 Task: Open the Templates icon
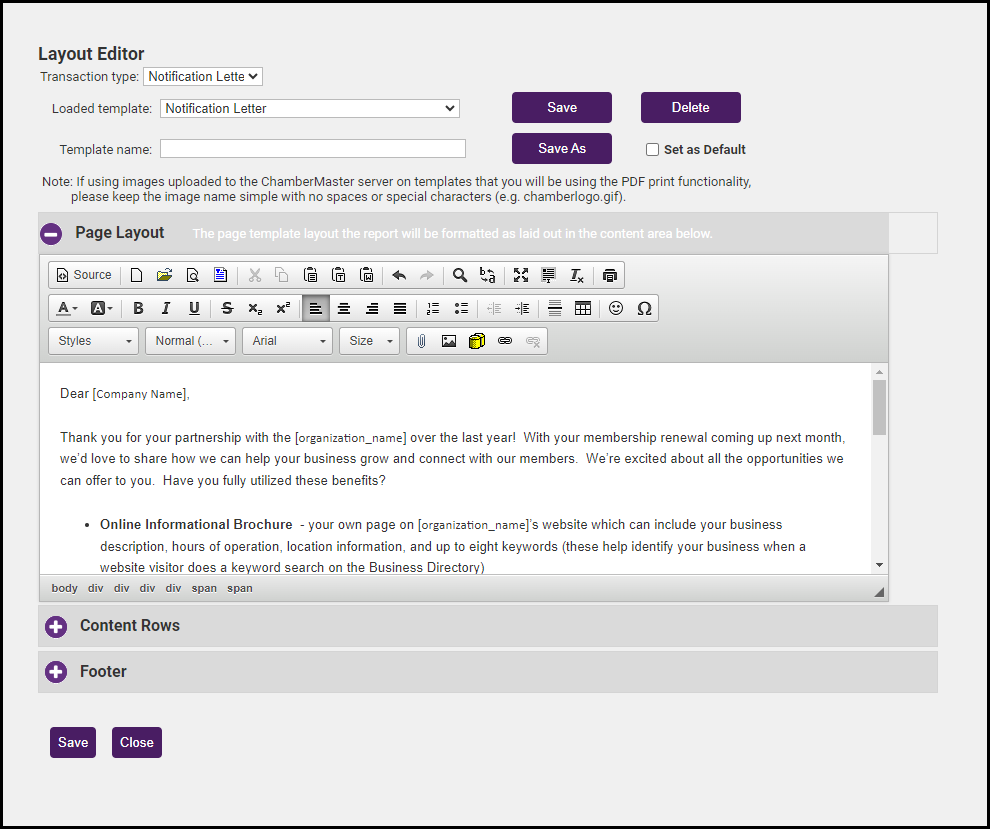coord(220,275)
